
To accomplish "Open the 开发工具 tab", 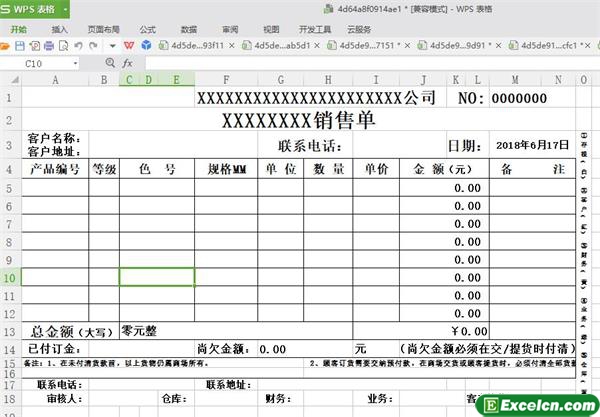I will [315, 29].
